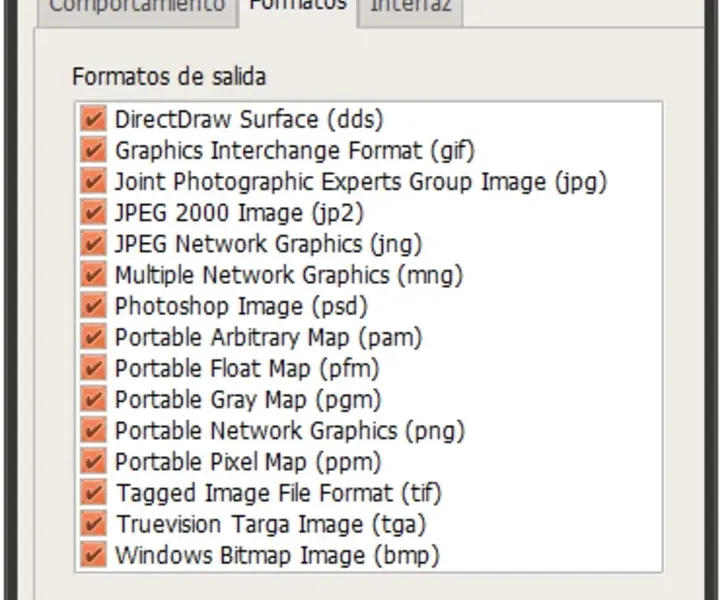
Task: Open the Interfaz tab
Action: (410, 6)
